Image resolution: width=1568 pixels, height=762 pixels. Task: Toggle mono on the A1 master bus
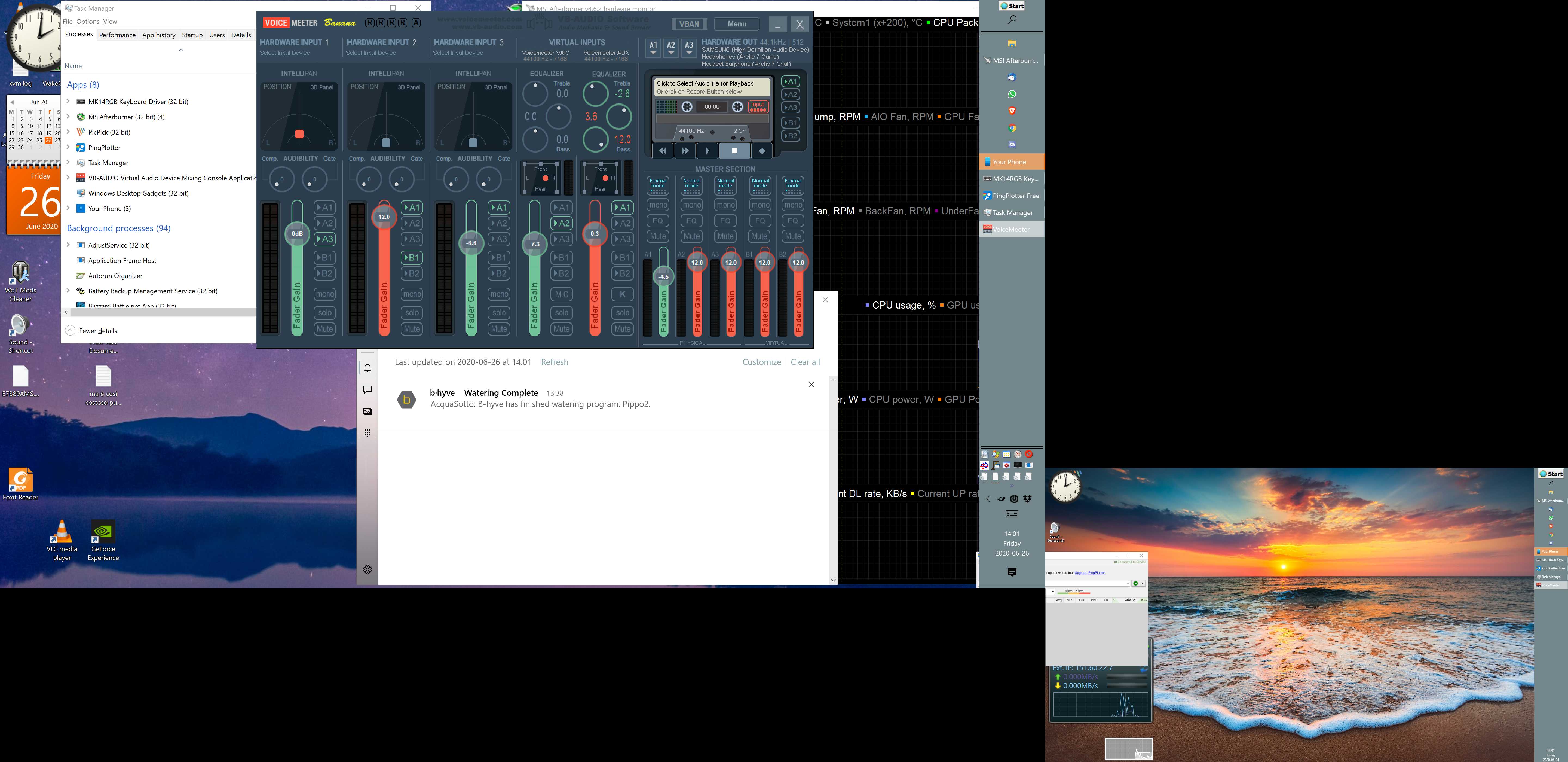pyautogui.click(x=658, y=205)
